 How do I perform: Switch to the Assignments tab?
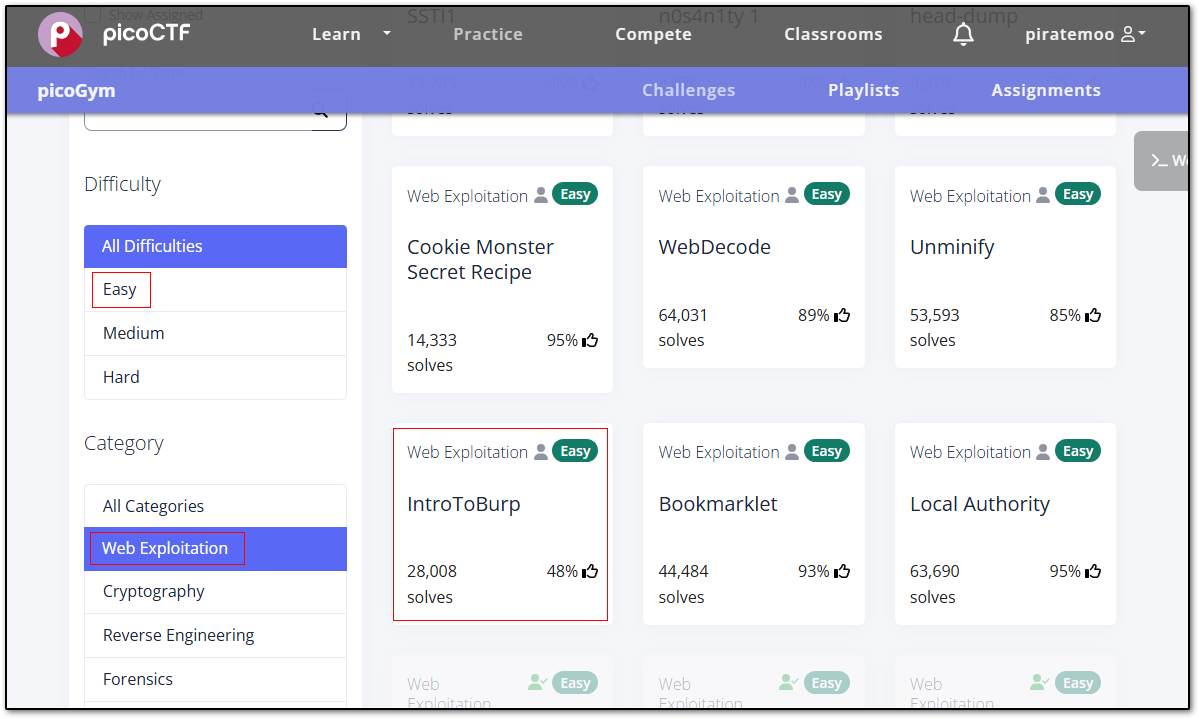pyautogui.click(x=1046, y=90)
